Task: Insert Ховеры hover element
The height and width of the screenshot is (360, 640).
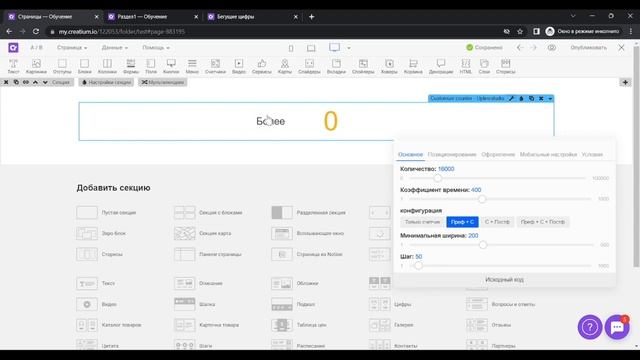Action: tap(389, 67)
